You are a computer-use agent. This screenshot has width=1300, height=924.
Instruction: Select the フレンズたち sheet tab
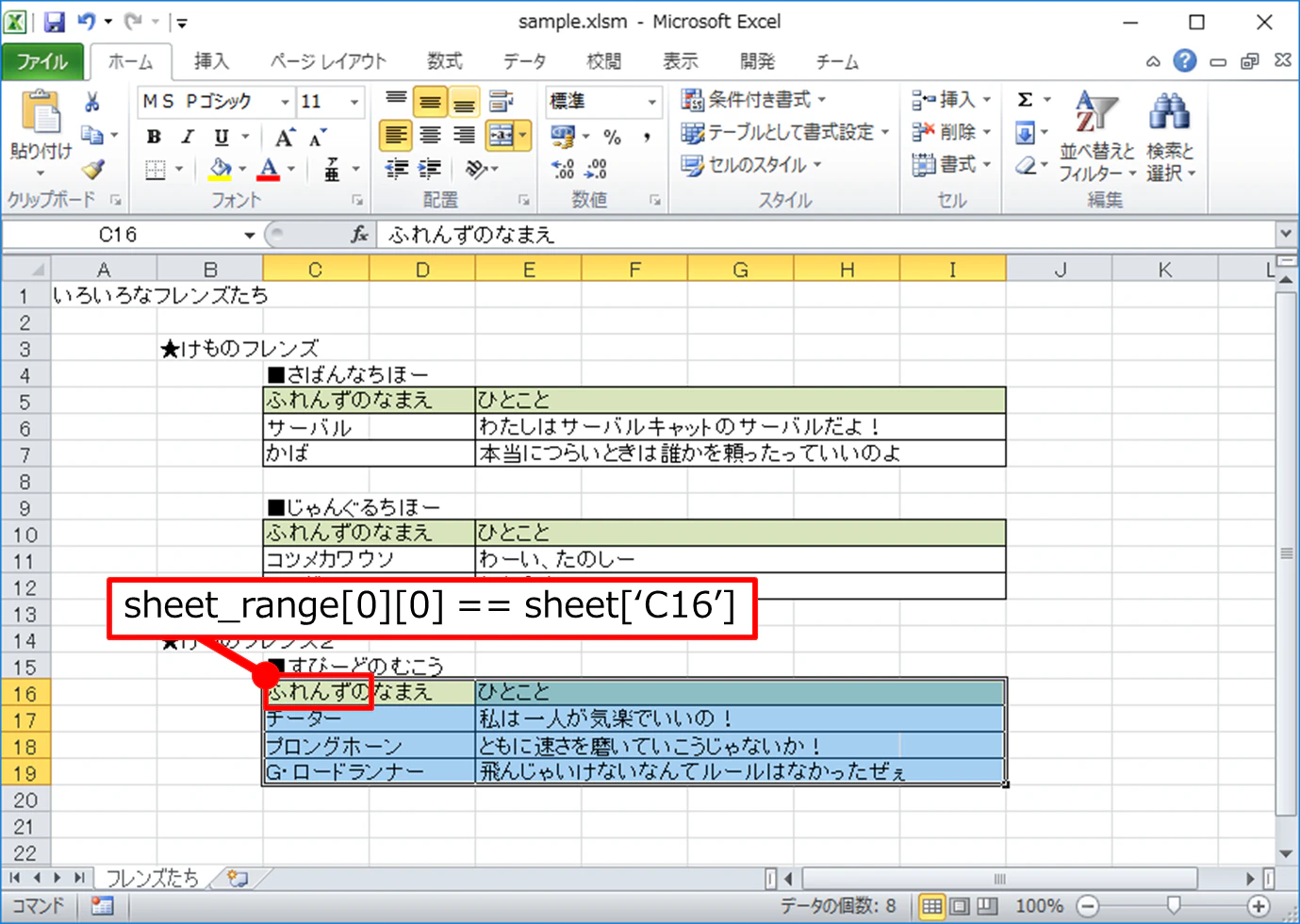tap(153, 879)
